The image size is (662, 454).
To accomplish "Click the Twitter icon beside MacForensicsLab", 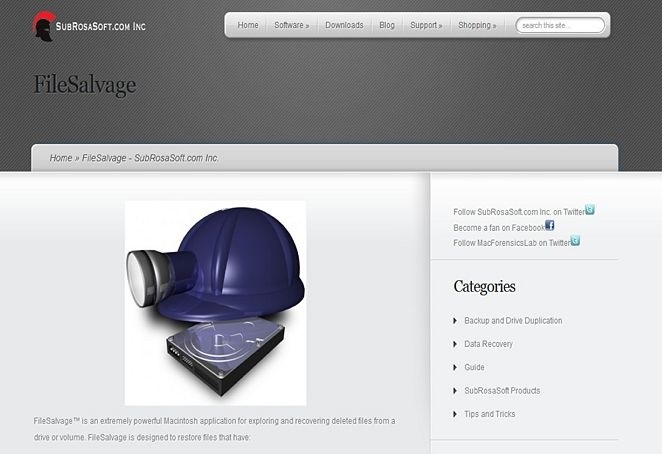I will (575, 240).
